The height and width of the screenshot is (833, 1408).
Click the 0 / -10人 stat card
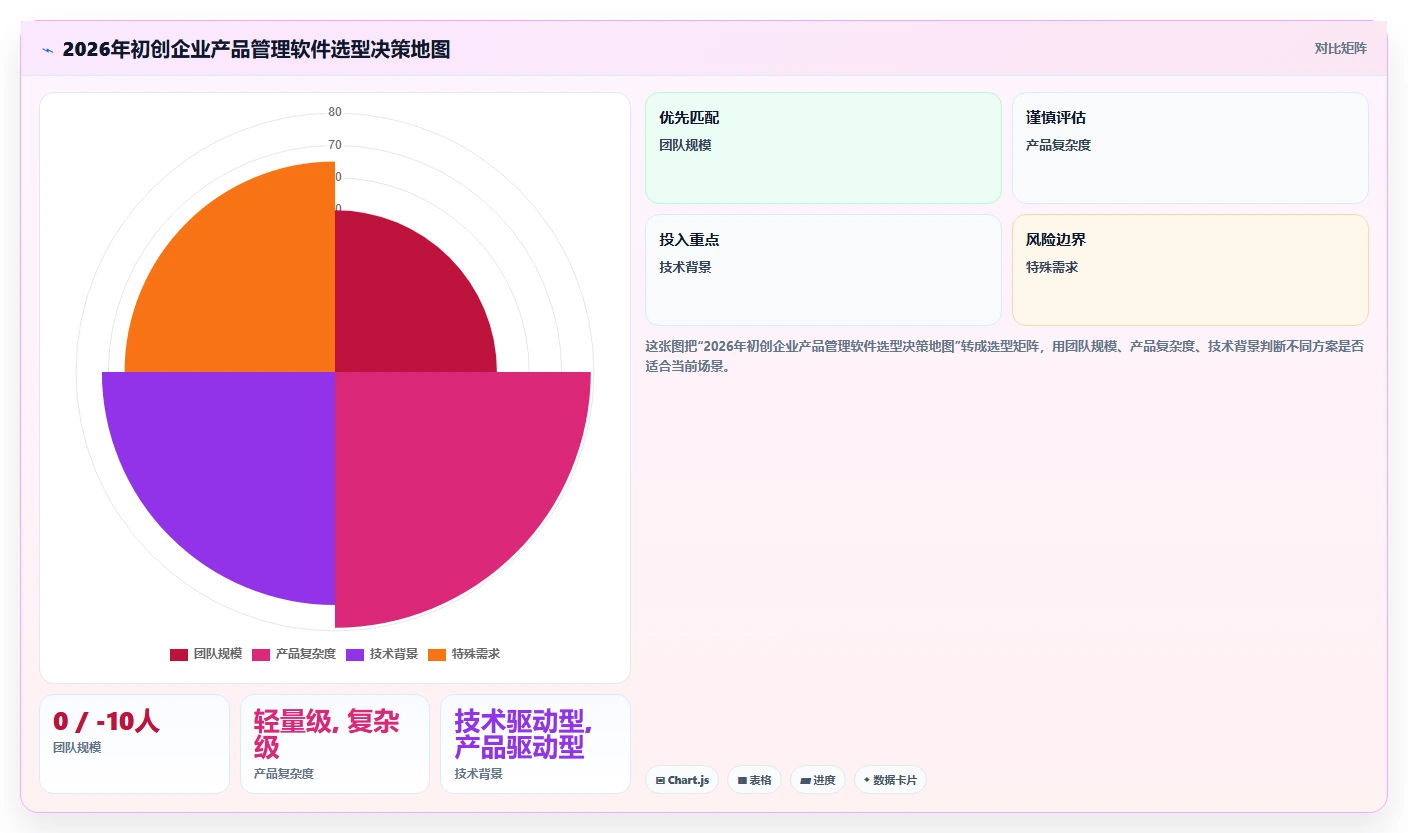click(135, 744)
